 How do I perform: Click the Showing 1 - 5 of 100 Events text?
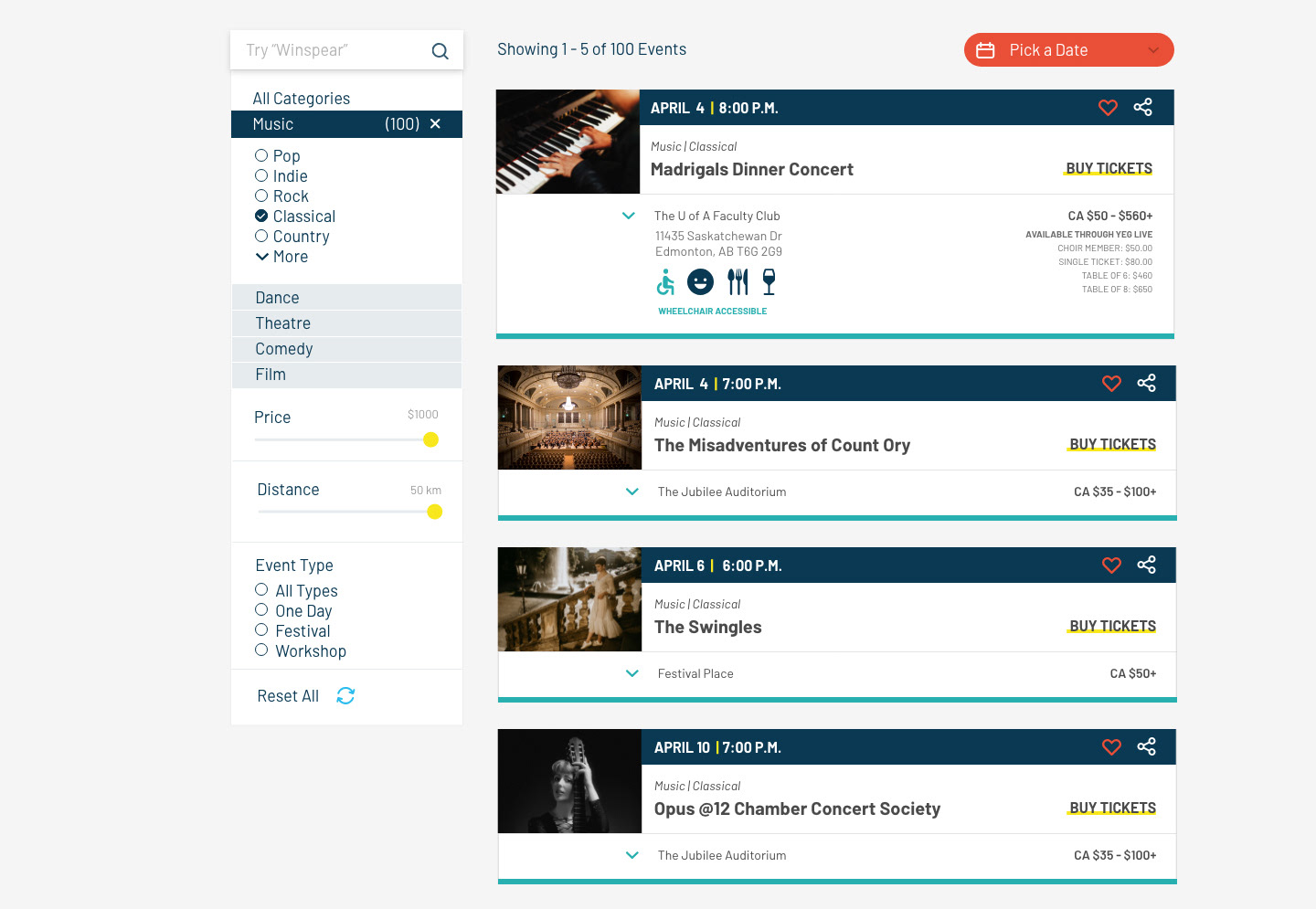pos(591,49)
